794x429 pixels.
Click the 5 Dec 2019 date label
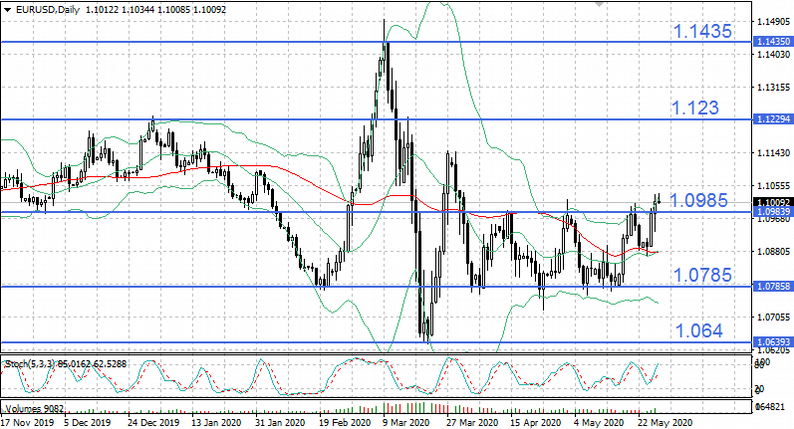coord(88,422)
